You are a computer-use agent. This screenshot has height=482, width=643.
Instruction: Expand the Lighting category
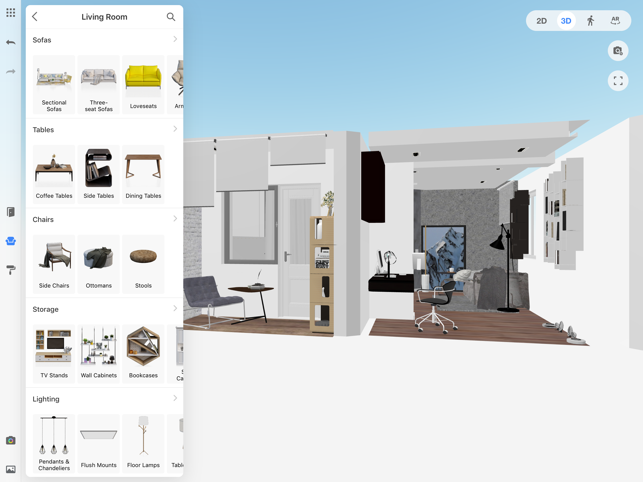[175, 399]
